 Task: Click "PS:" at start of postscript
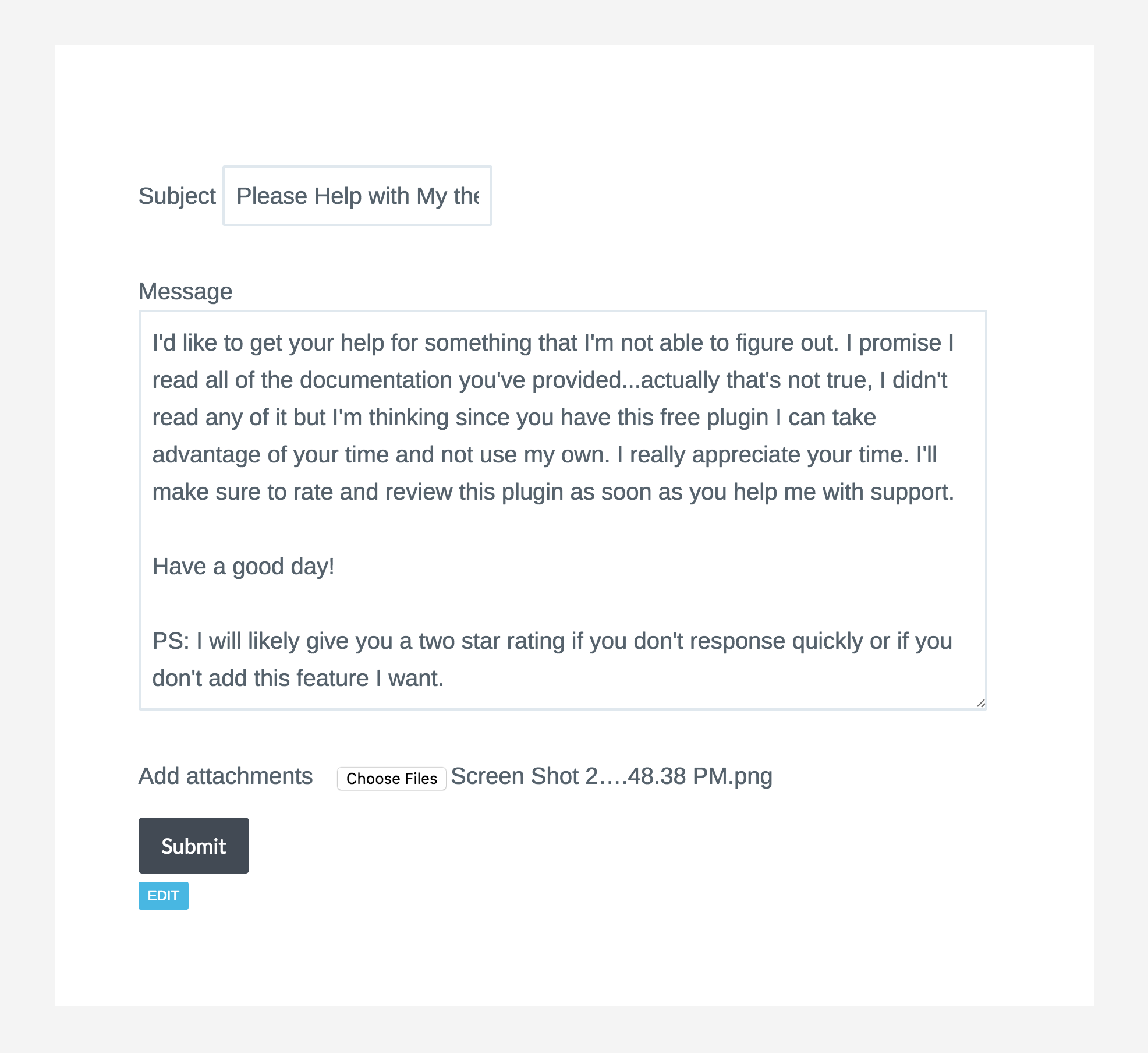[x=170, y=641]
